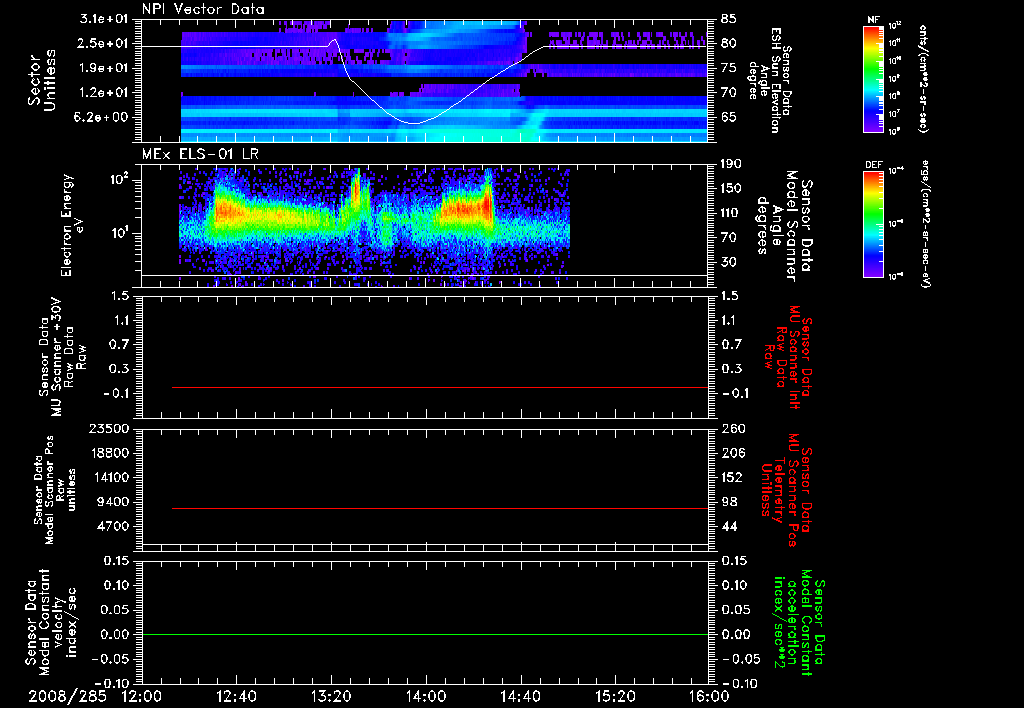1024x708 pixels.
Task: Click the "152" telemetry tick label
Action: (732, 477)
